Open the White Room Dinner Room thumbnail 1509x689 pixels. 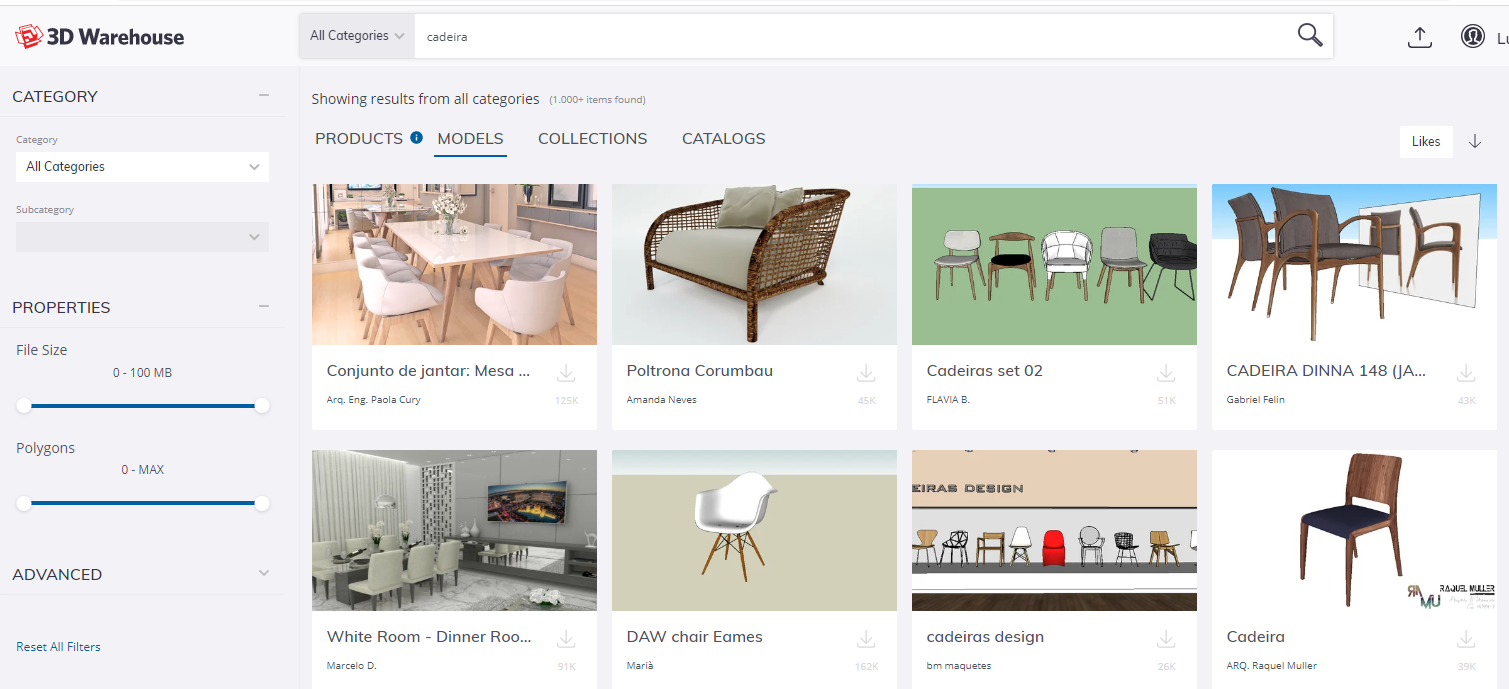click(454, 530)
